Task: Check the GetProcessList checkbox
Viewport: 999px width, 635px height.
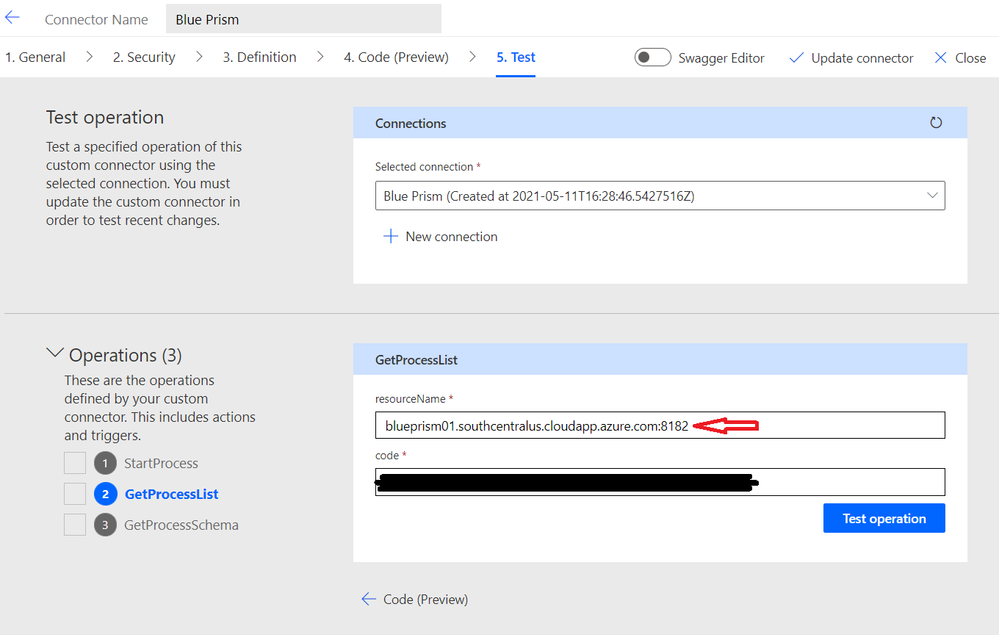Action: pyautogui.click(x=75, y=494)
